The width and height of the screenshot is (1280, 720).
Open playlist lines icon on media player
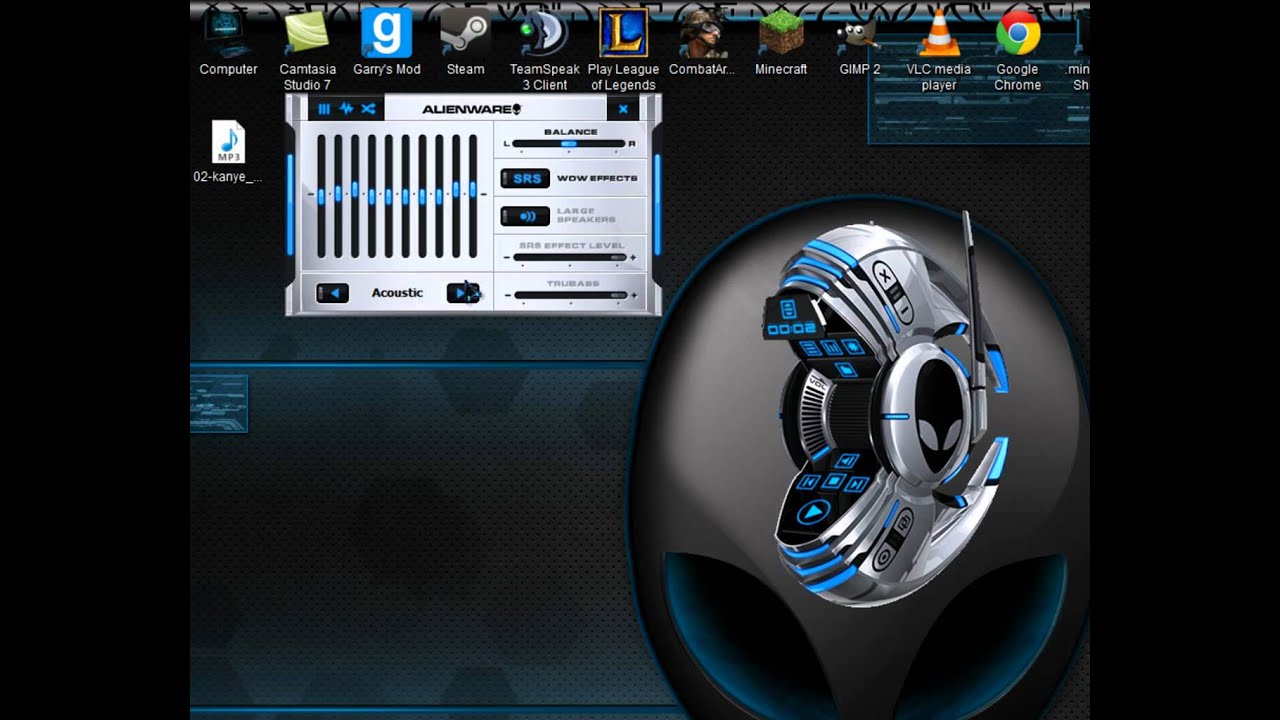click(x=811, y=347)
